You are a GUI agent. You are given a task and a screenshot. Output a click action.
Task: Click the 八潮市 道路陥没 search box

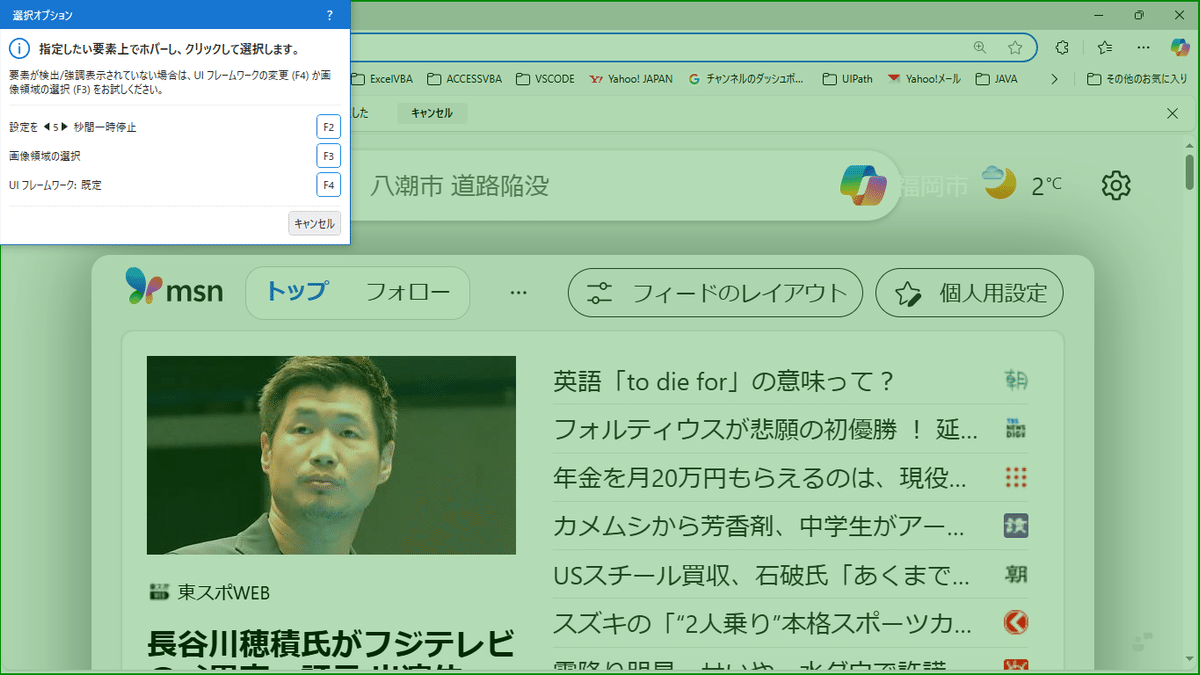[x=600, y=185]
